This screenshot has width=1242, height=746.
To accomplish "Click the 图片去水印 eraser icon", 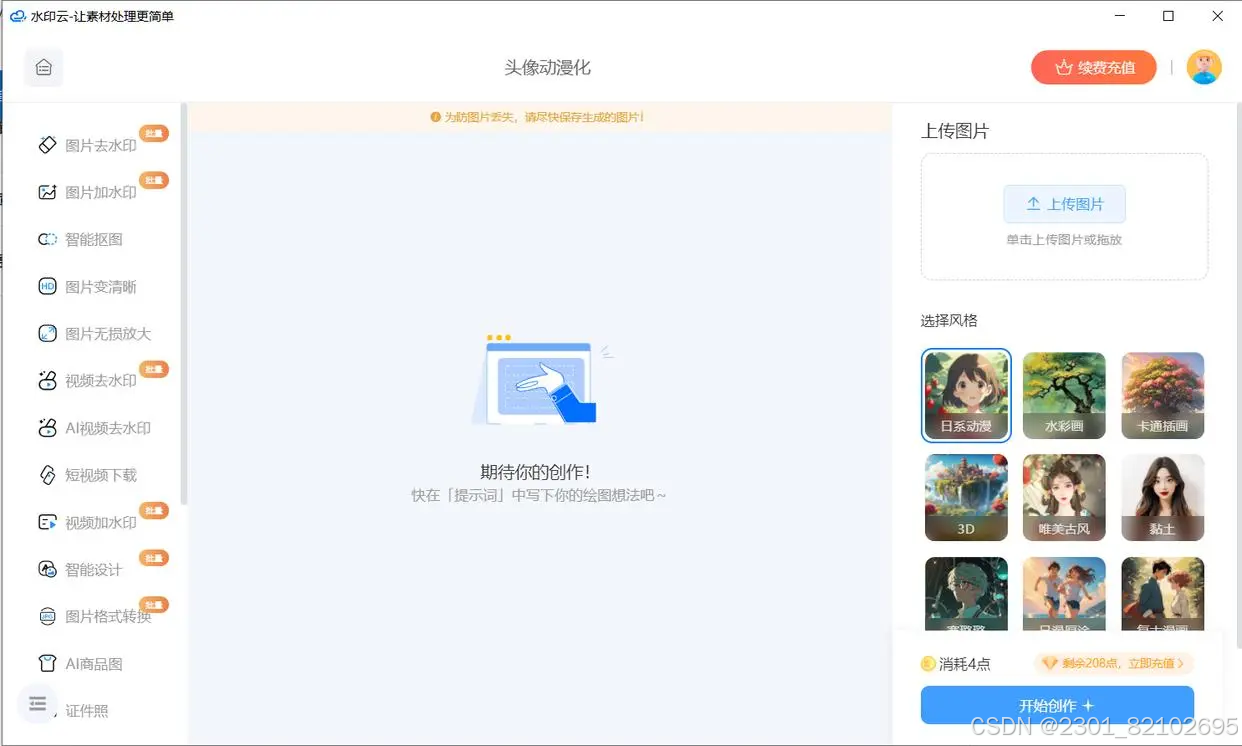I will (47, 145).
